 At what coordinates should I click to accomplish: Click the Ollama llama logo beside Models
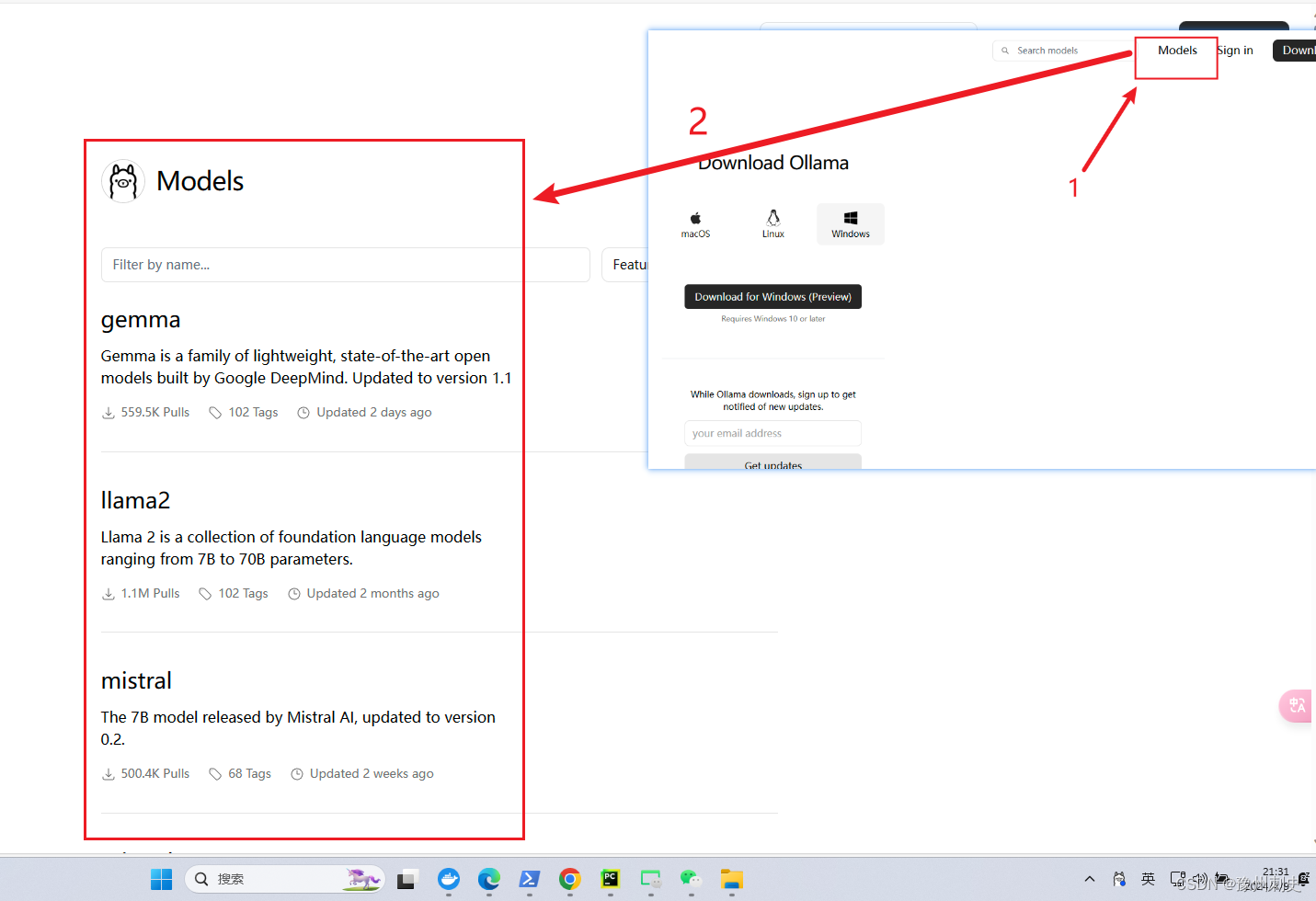point(123,181)
